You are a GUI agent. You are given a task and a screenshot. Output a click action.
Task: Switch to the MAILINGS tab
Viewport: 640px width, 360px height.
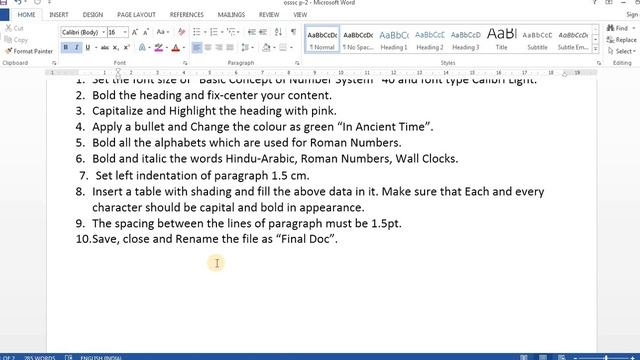231,15
